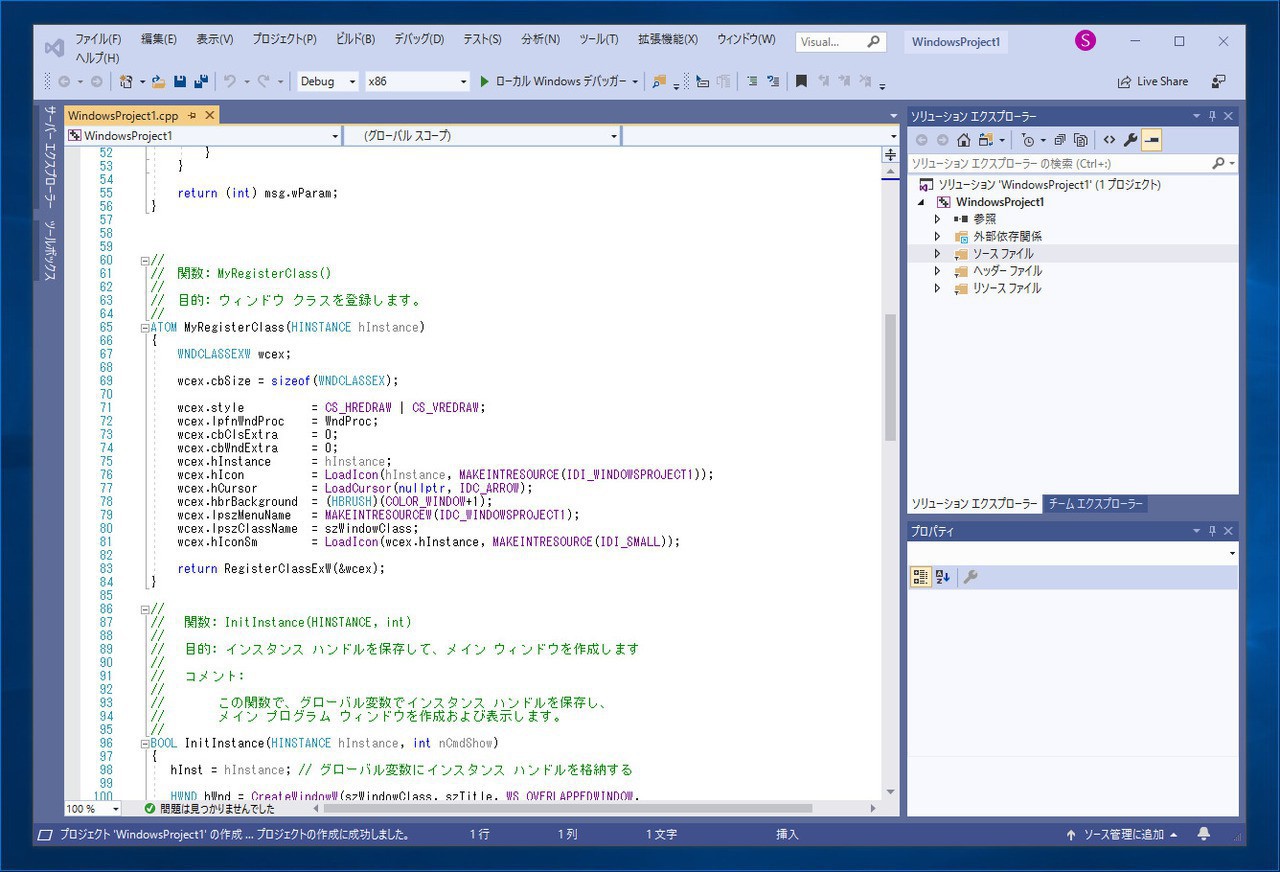Start debugging with the green play icon
Screen dimensions: 1280x872
pos(484,81)
